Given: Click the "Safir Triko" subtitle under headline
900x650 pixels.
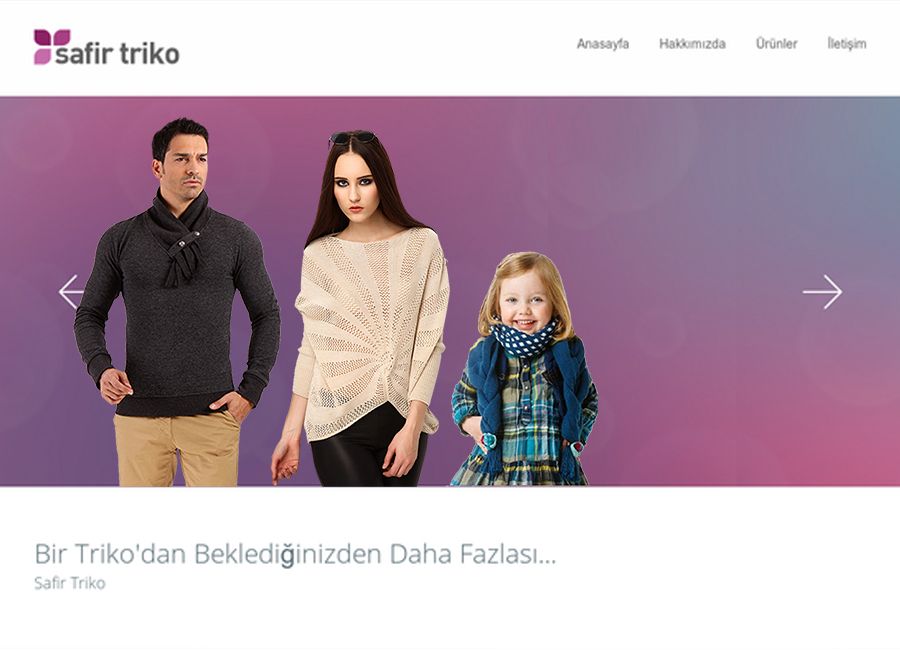Looking at the screenshot, I should pyautogui.click(x=70, y=583).
